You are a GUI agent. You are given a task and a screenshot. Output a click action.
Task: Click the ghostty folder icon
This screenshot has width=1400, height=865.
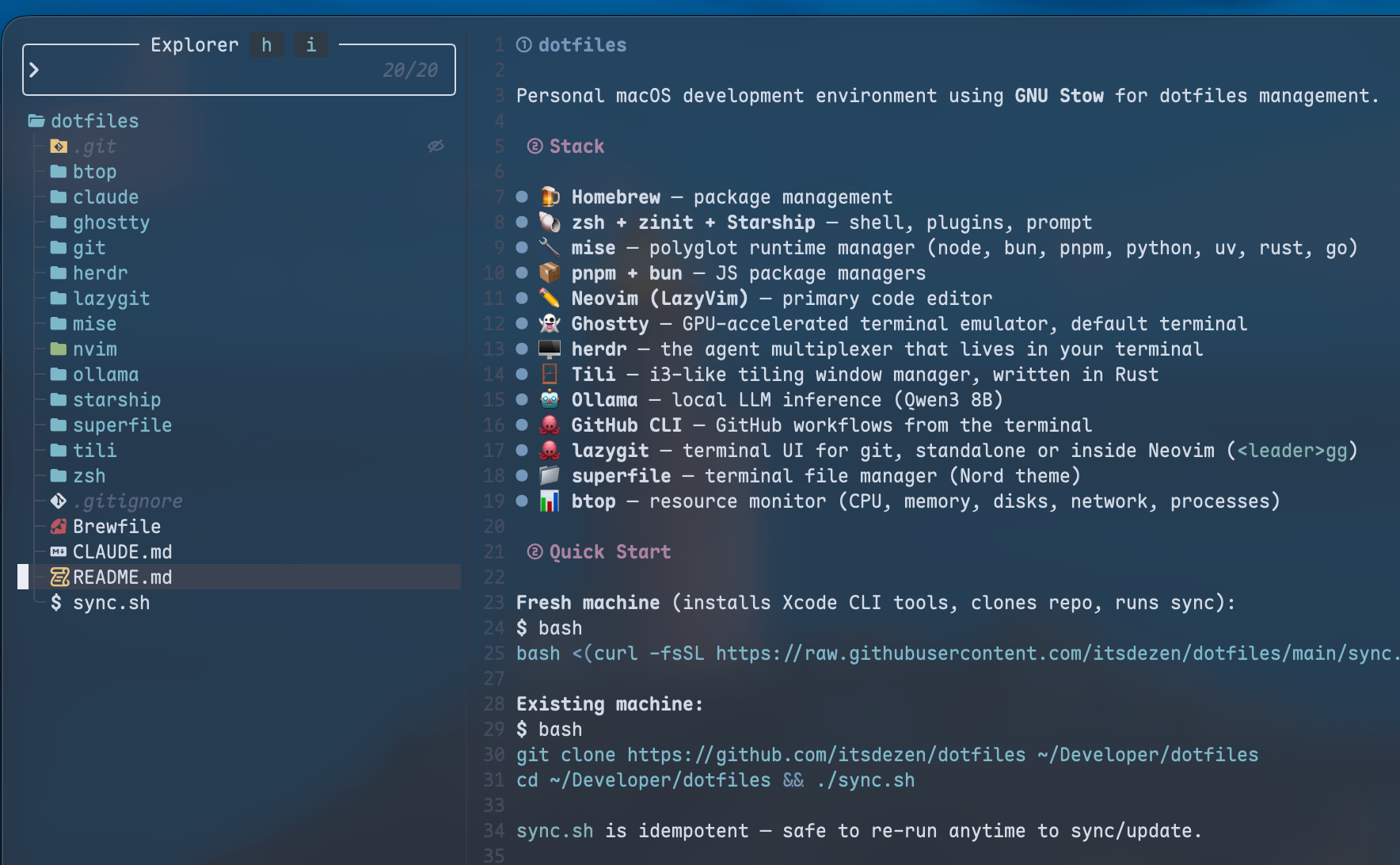59,223
